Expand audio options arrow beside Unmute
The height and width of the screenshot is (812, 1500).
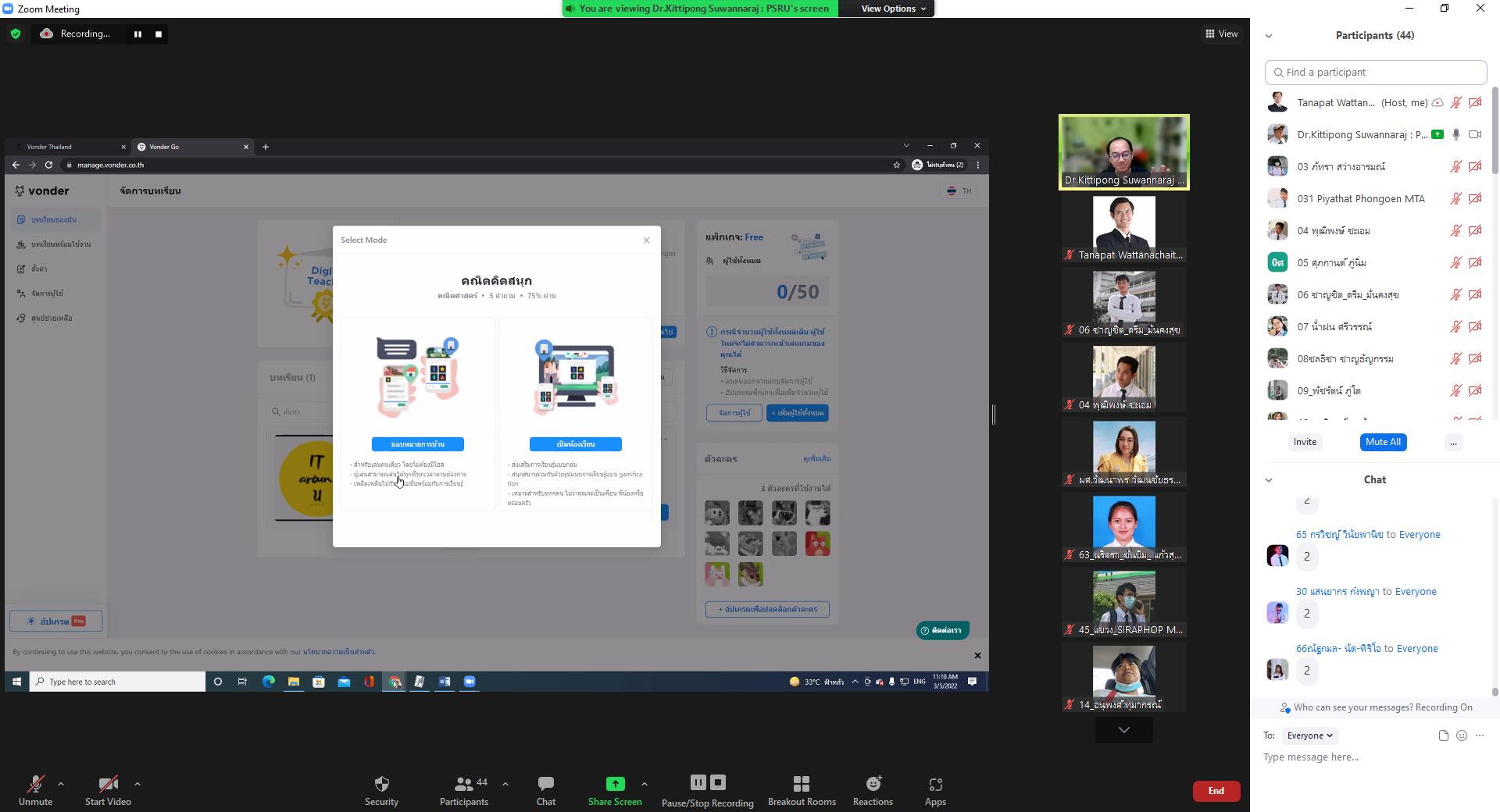pos(61,784)
